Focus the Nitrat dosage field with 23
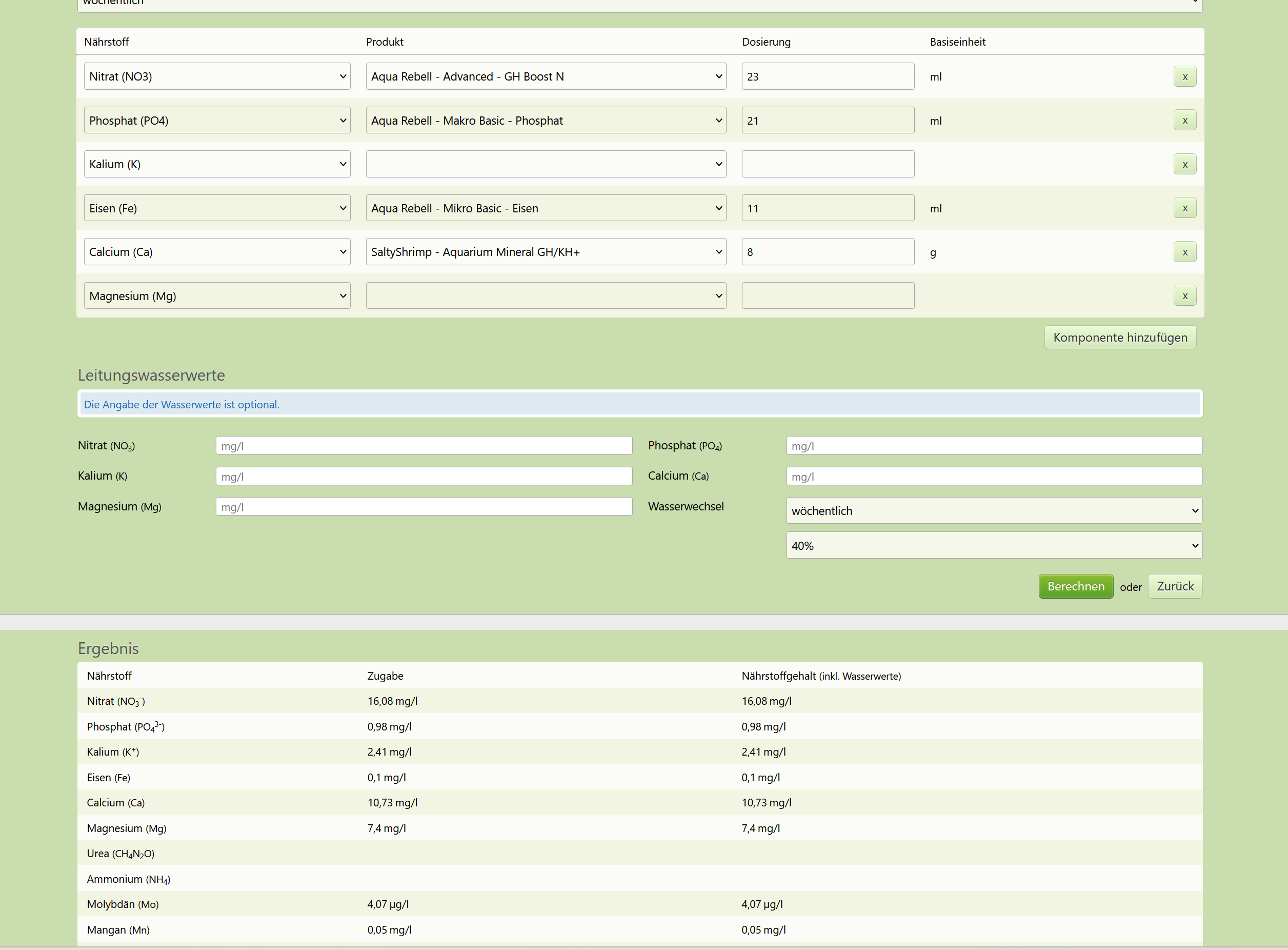1288x950 pixels. pyautogui.click(x=827, y=76)
